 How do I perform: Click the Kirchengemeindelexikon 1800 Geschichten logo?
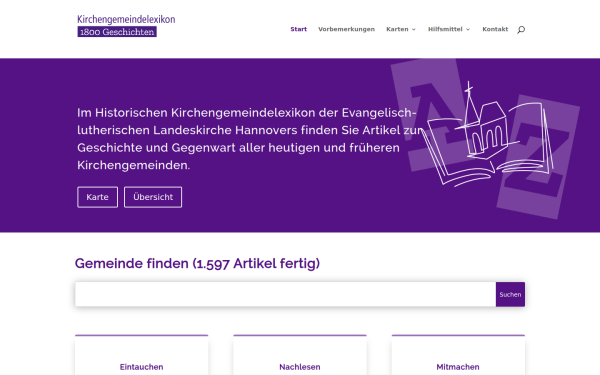(126, 26)
